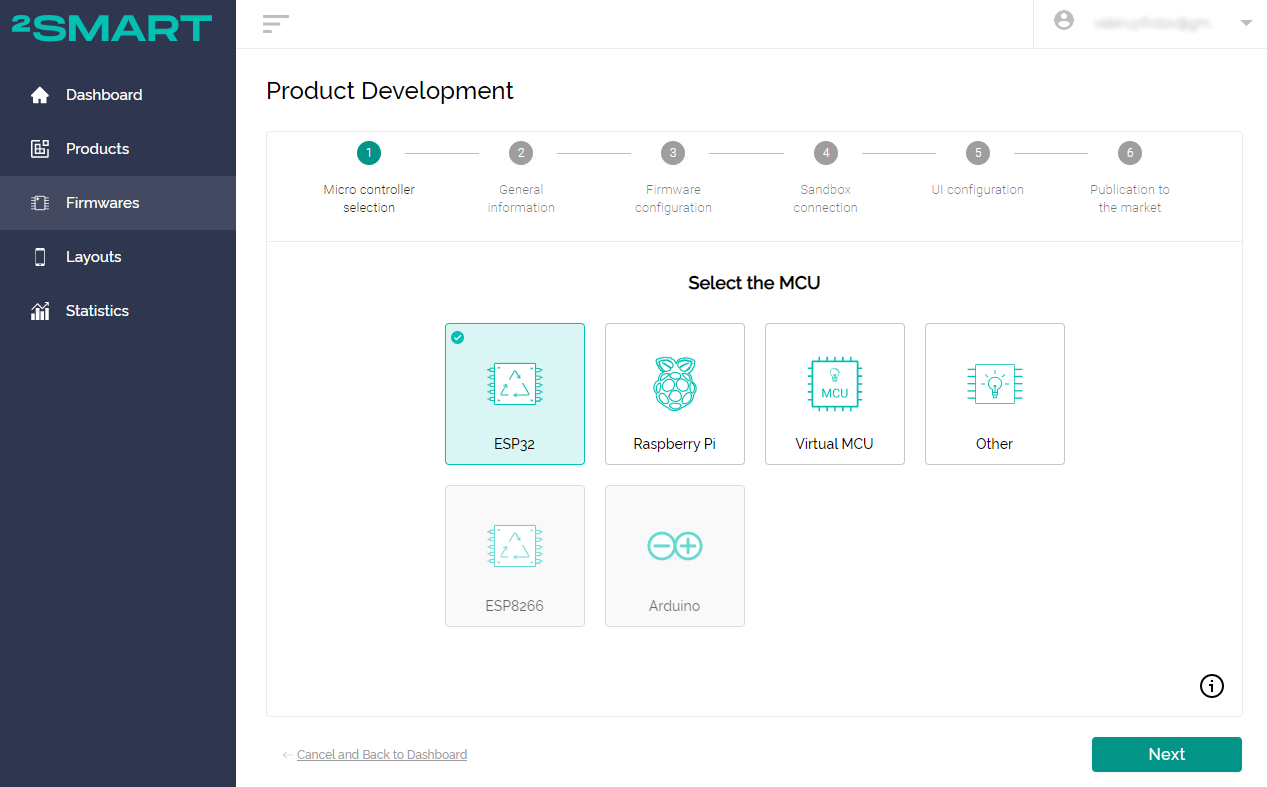Open the info icon at the panel corner
The width and height of the screenshot is (1267, 787).
1212,686
